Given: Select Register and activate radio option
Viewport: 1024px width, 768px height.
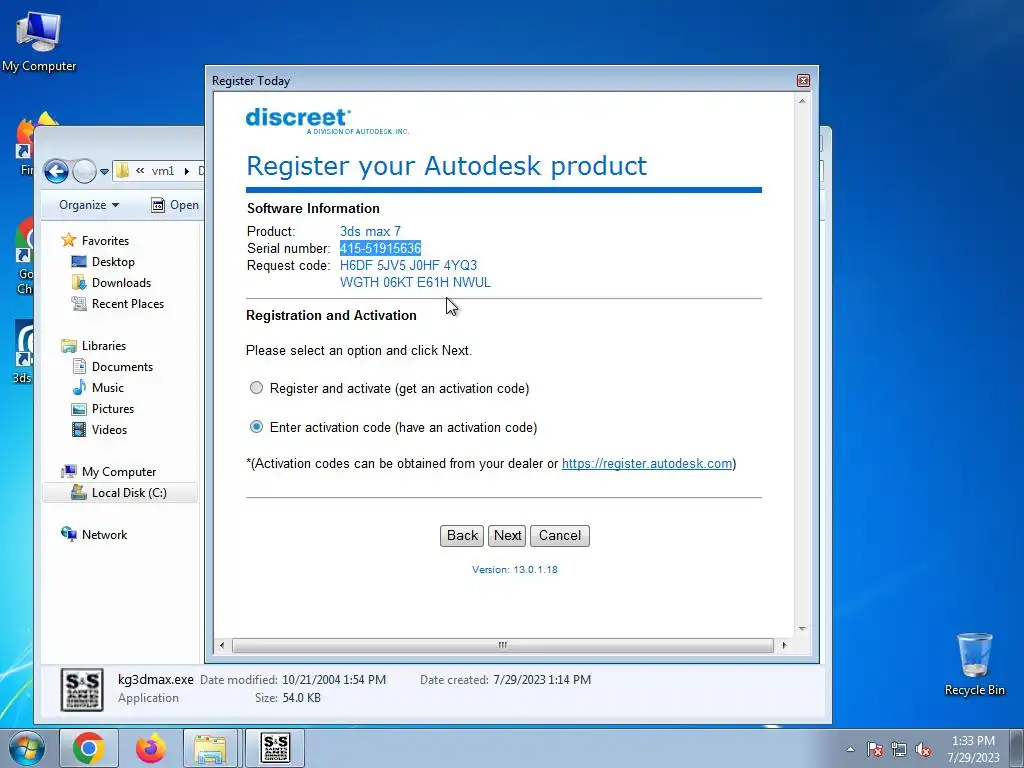Looking at the screenshot, I should tap(256, 388).
